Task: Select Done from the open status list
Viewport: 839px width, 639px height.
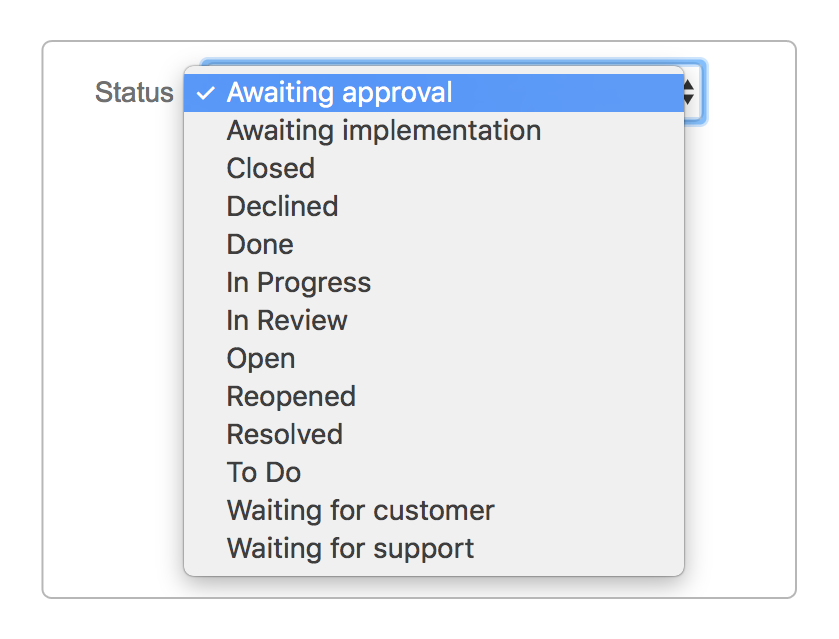Action: tap(259, 244)
